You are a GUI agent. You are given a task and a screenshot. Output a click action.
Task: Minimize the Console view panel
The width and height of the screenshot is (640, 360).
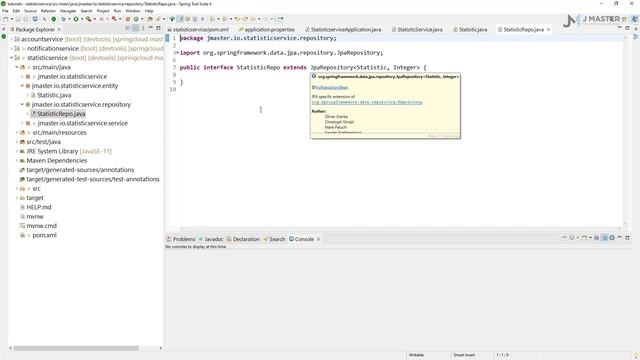[x=620, y=238]
